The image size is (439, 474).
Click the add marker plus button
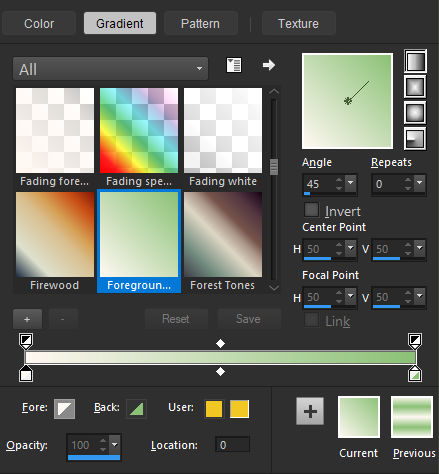pyautogui.click(x=27, y=319)
